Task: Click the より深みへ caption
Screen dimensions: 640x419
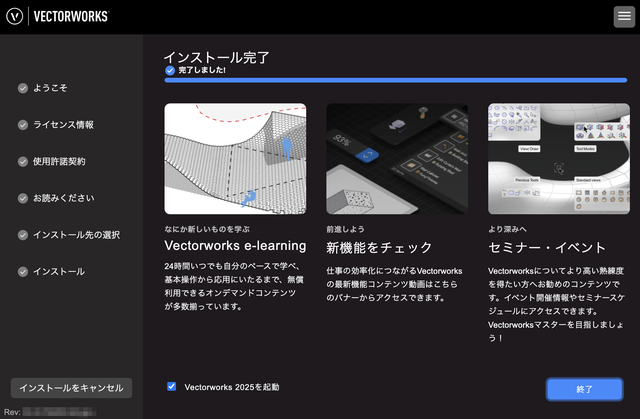Action: pyautogui.click(x=507, y=229)
